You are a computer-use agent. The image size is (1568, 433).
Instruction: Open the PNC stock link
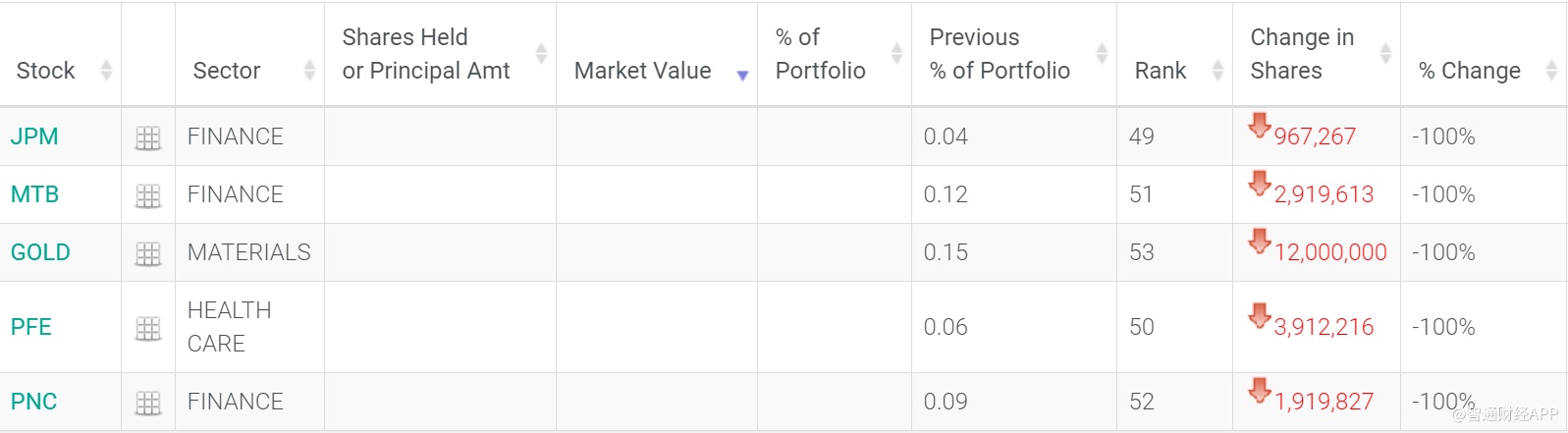(x=34, y=402)
